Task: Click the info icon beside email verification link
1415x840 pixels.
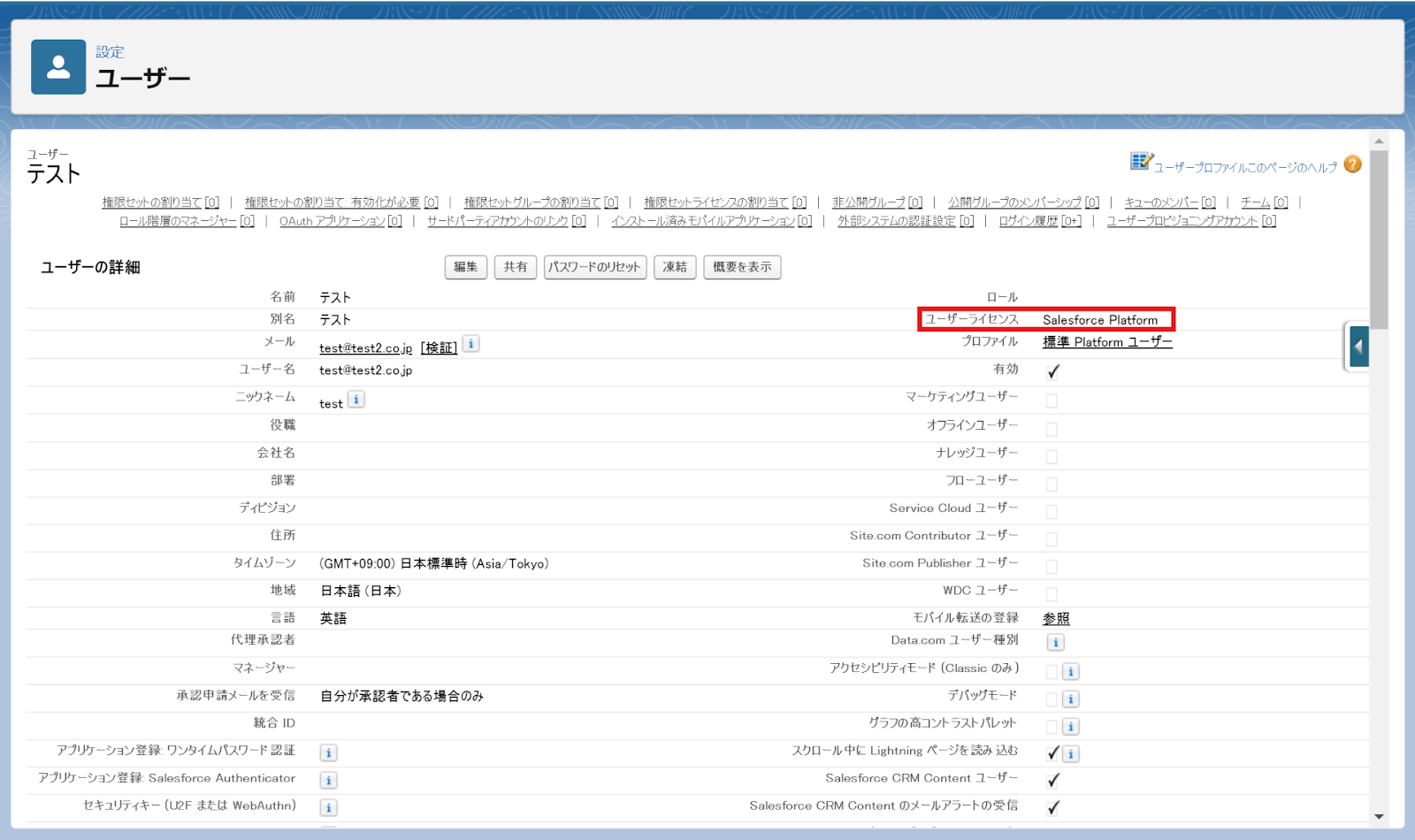Action: pyautogui.click(x=470, y=344)
